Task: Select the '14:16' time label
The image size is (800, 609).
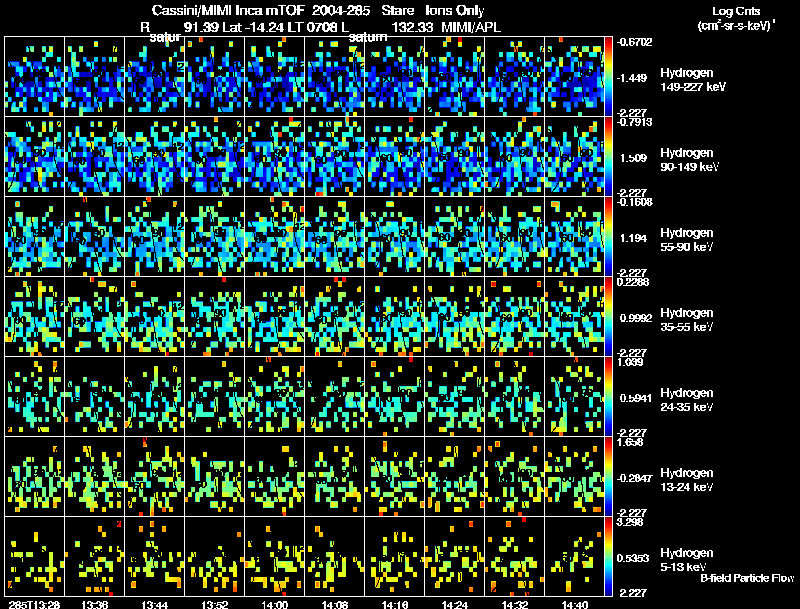Action: tap(395, 604)
